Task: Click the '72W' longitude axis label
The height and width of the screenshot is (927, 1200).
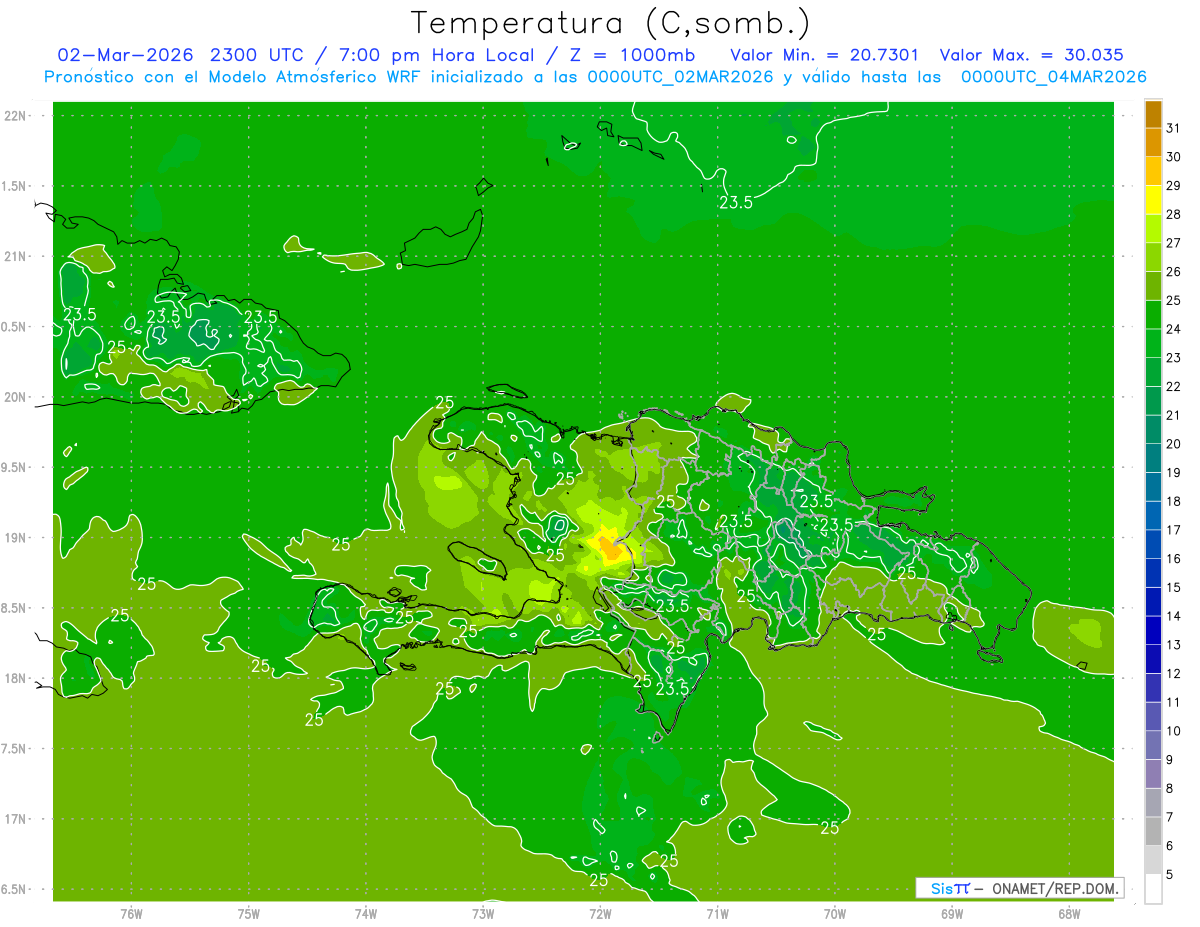Action: (600, 913)
